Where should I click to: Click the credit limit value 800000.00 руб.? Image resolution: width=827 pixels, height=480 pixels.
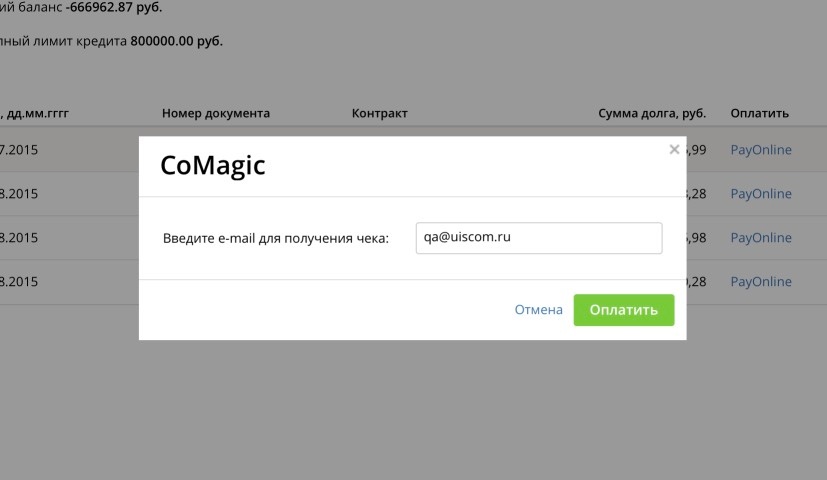[x=177, y=41]
